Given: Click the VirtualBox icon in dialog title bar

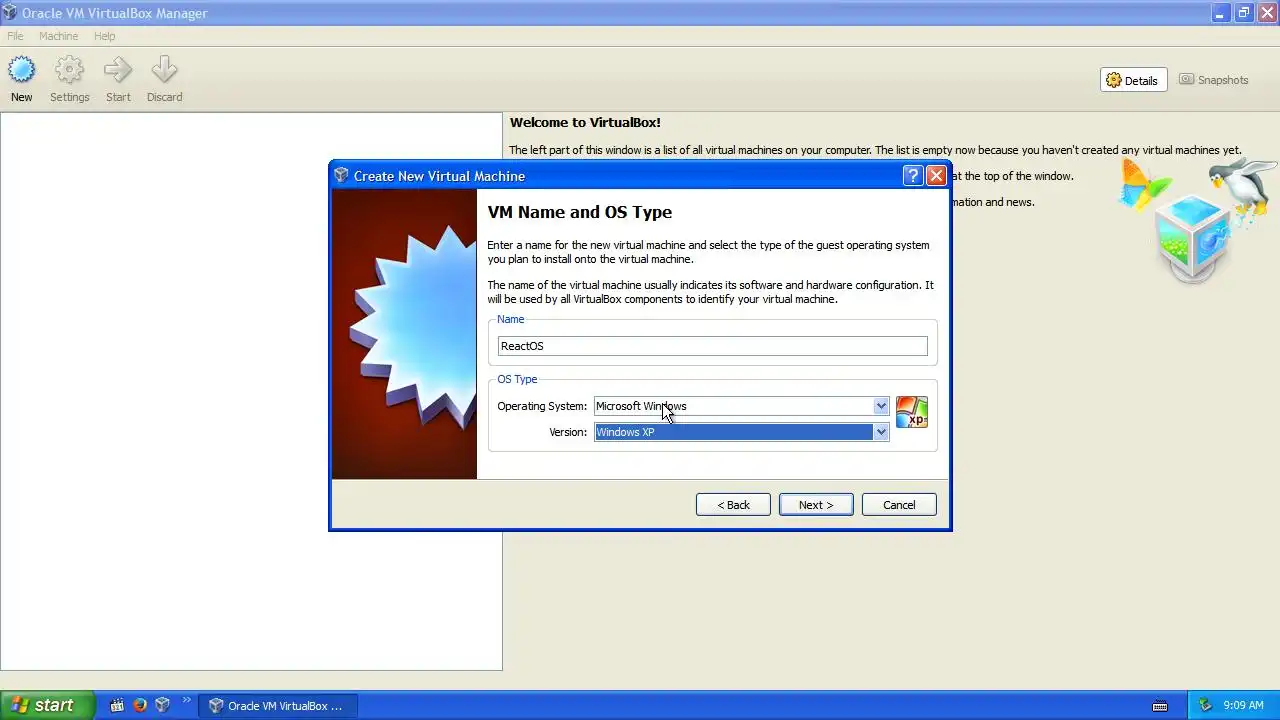Looking at the screenshot, I should tap(342, 176).
